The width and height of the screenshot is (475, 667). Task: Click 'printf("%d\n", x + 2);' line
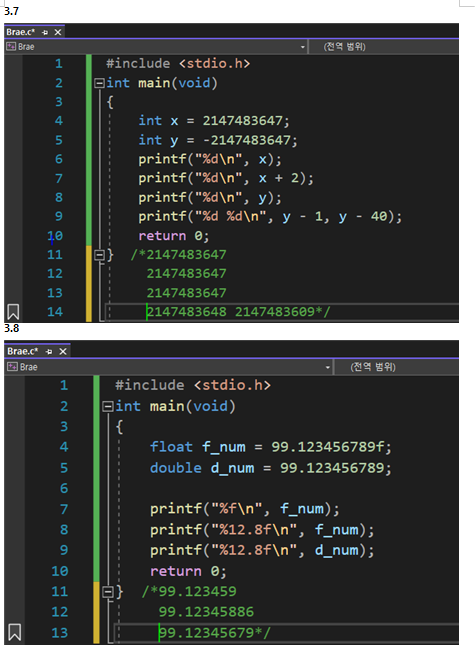pyautogui.click(x=226, y=178)
